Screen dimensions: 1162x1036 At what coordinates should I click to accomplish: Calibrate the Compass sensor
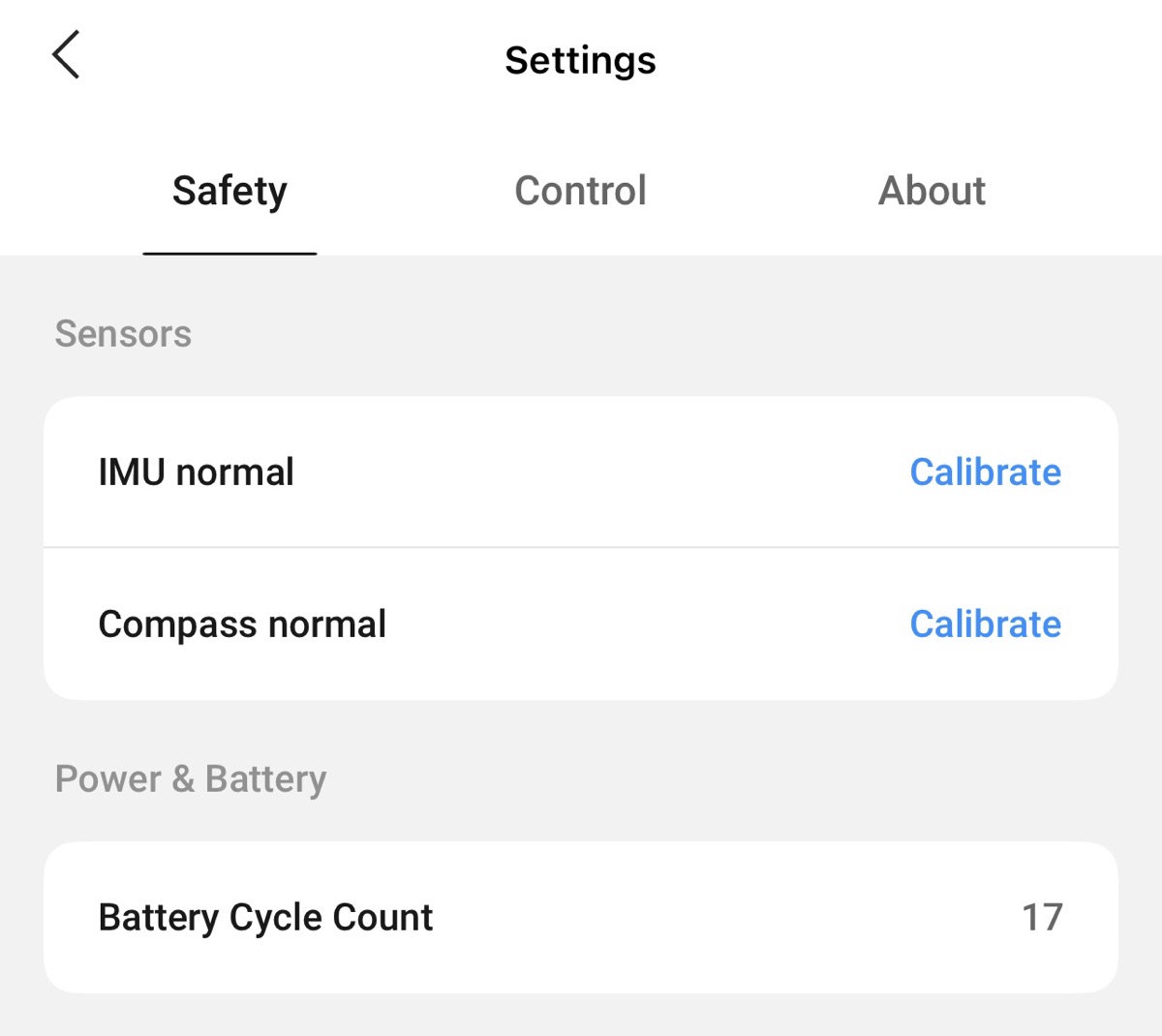(985, 625)
